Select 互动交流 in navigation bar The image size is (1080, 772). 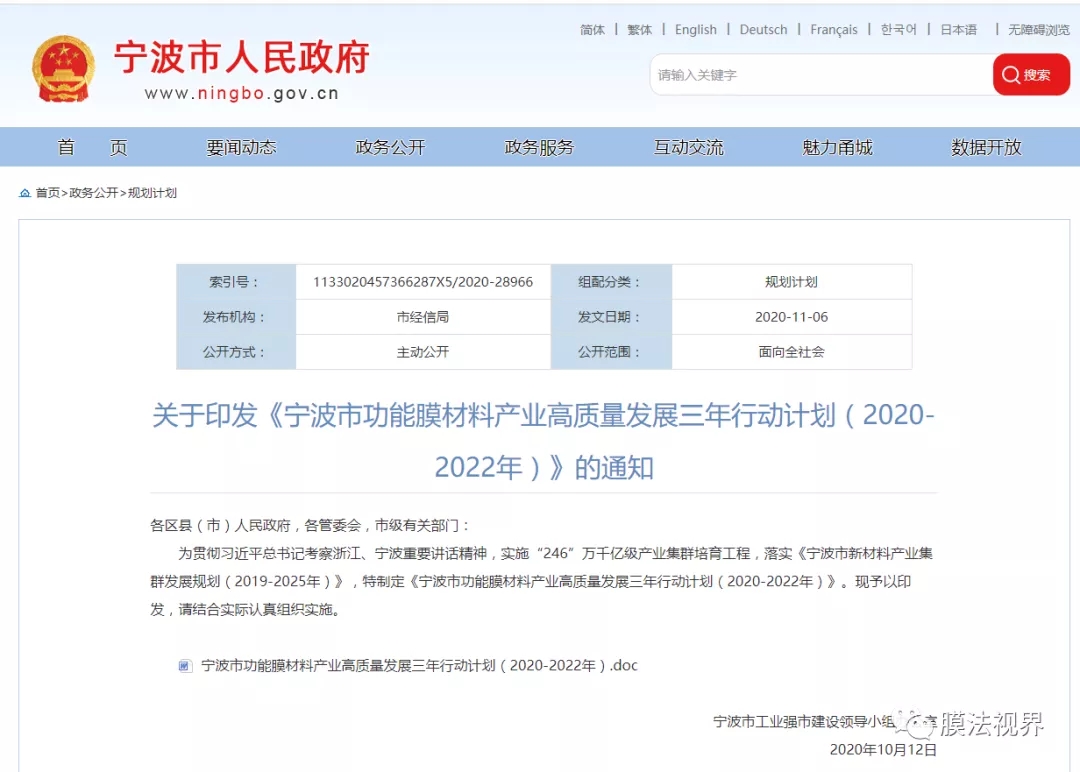[688, 147]
